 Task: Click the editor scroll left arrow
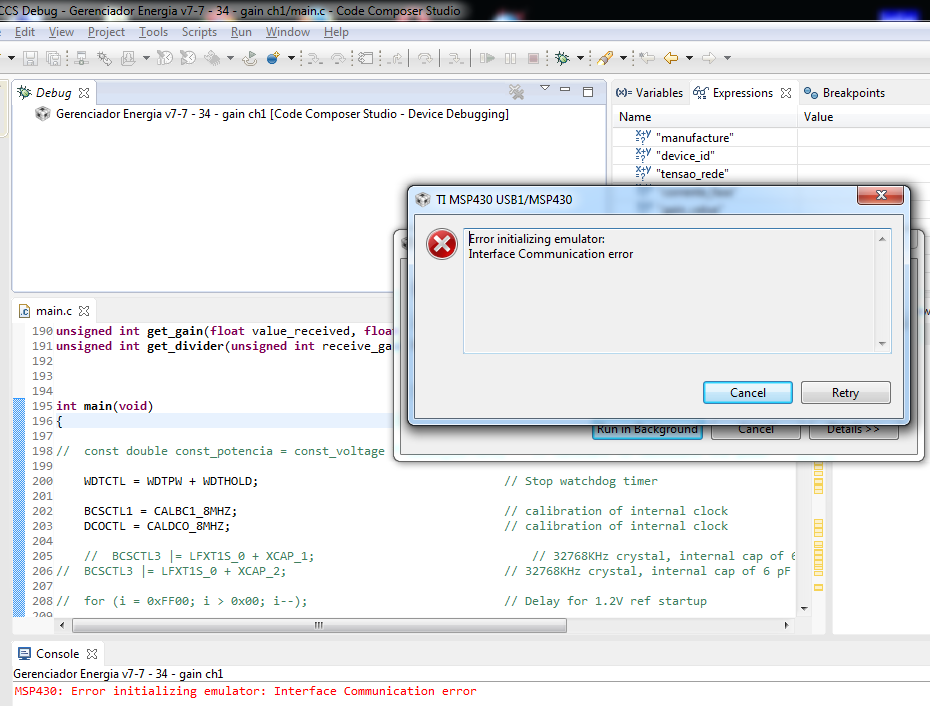pos(62,625)
